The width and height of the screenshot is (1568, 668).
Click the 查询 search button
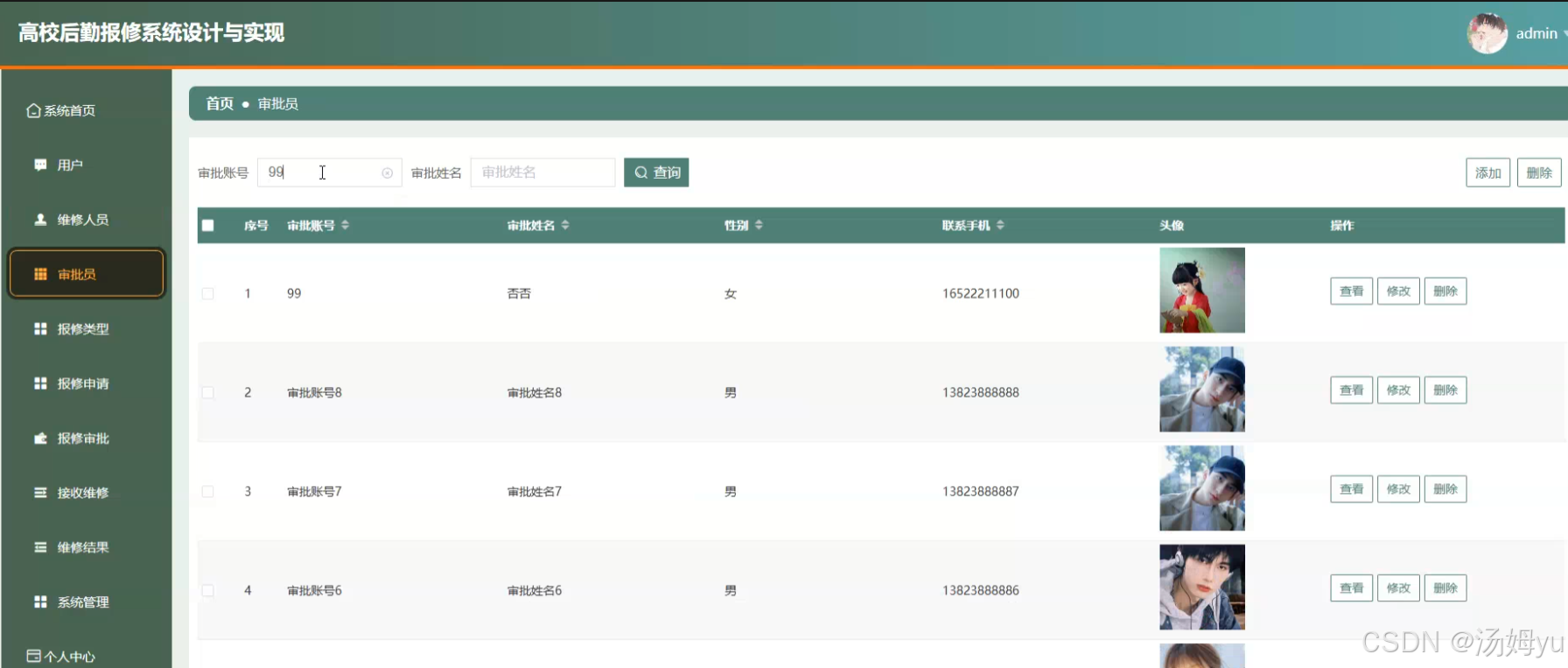click(656, 172)
